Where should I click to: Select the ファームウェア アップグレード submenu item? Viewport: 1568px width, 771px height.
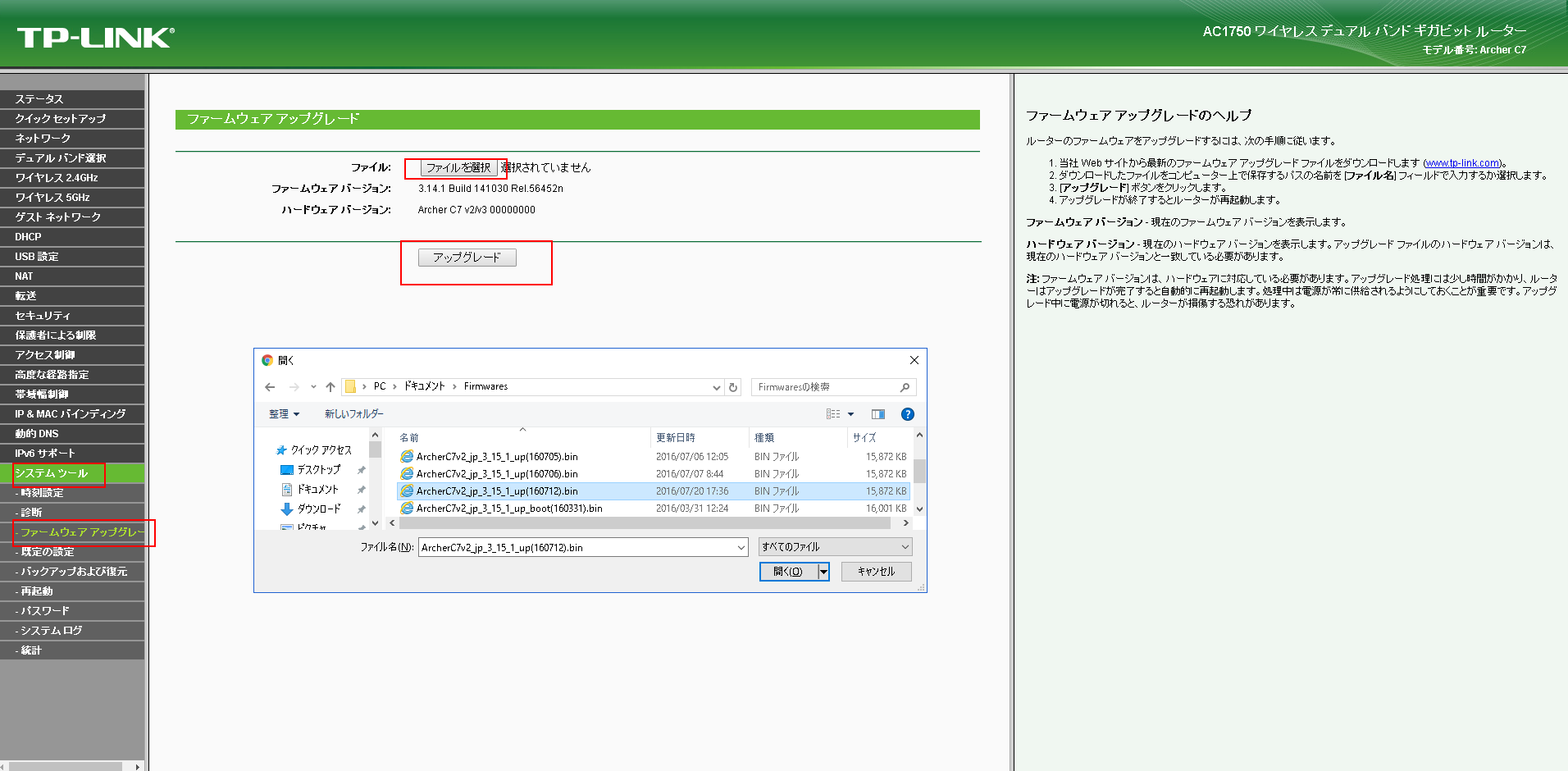point(72,532)
